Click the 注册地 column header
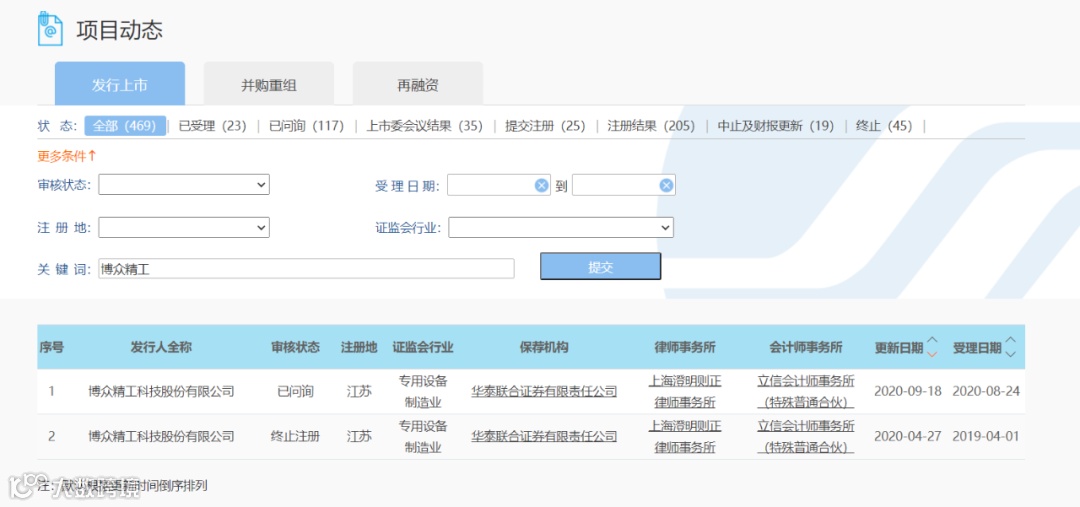Viewport: 1080px width, 507px height. point(359,347)
